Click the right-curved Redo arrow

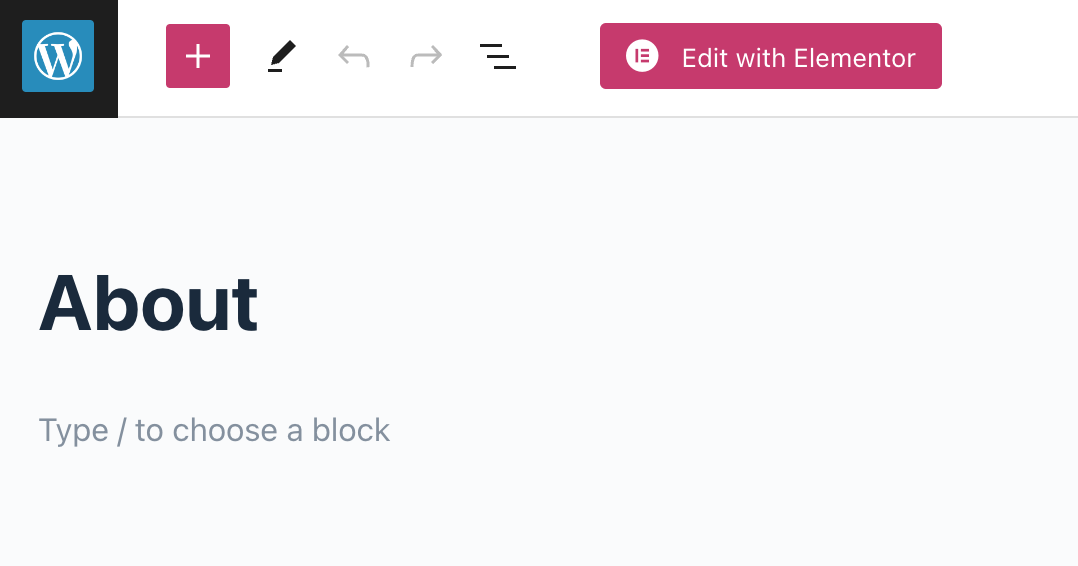pos(426,56)
